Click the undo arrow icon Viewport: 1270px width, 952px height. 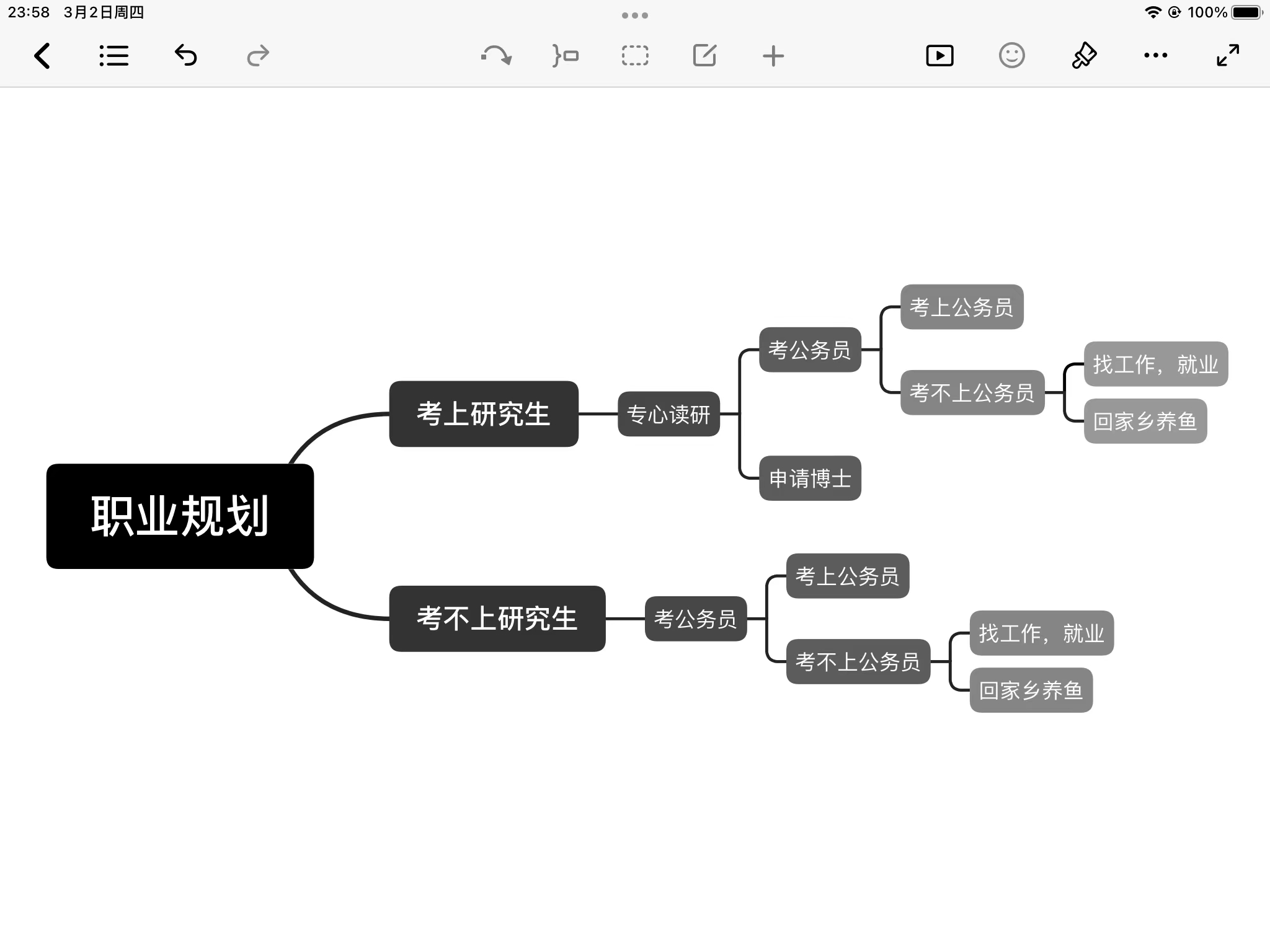[x=186, y=56]
